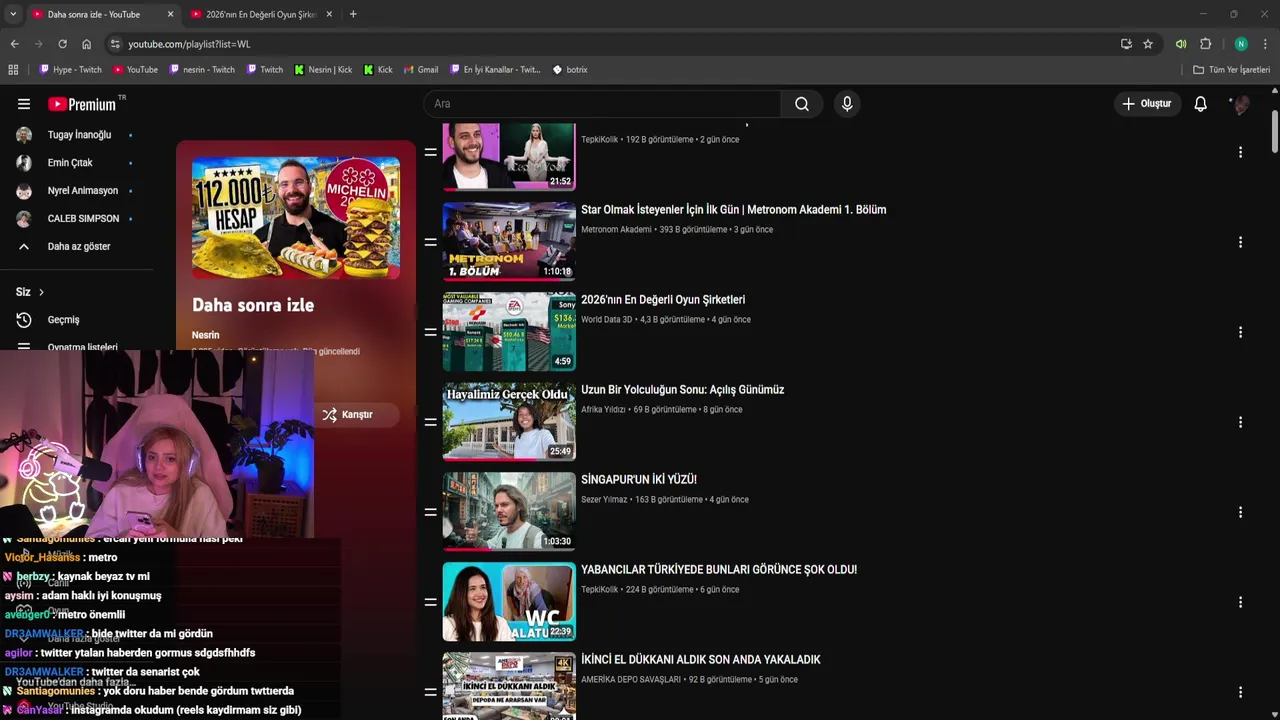Open the Gmail bookmark

coord(421,70)
